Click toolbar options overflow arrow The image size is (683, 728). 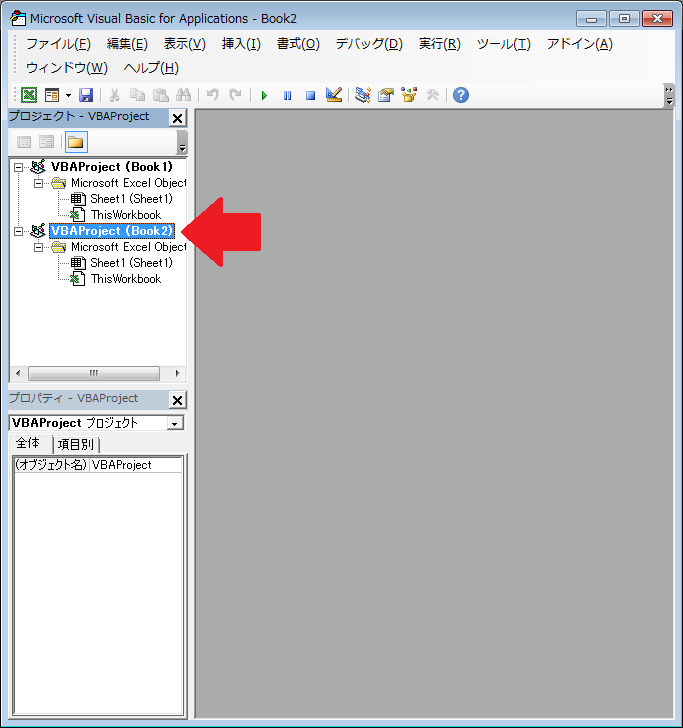click(x=669, y=95)
